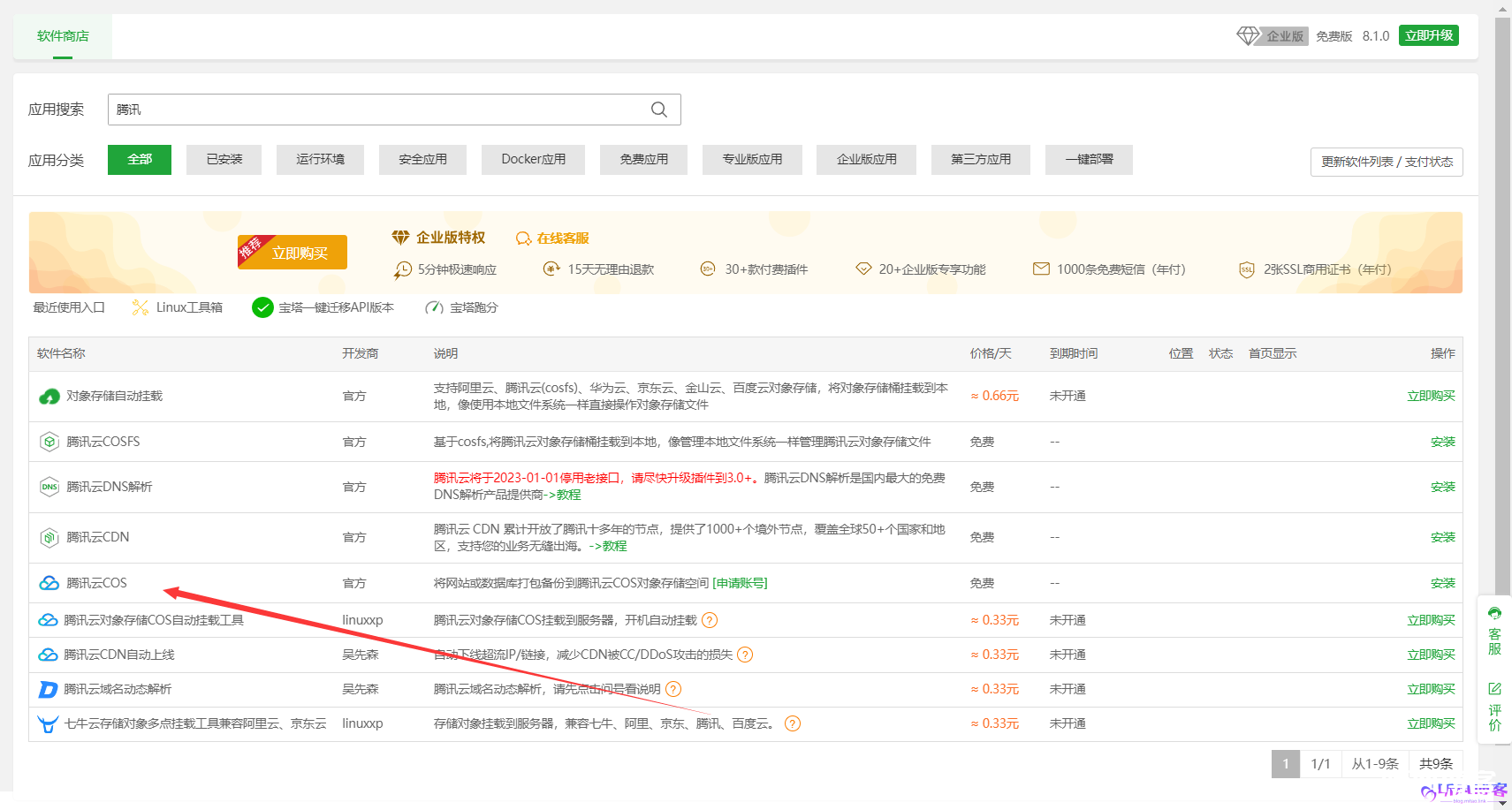Click the Linux工具箱 tools icon
1512x810 pixels.
[x=140, y=307]
